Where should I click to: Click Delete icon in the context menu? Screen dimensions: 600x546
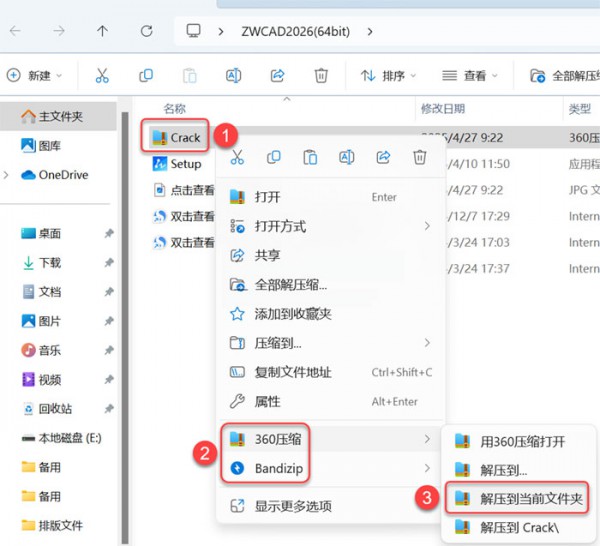[419, 157]
